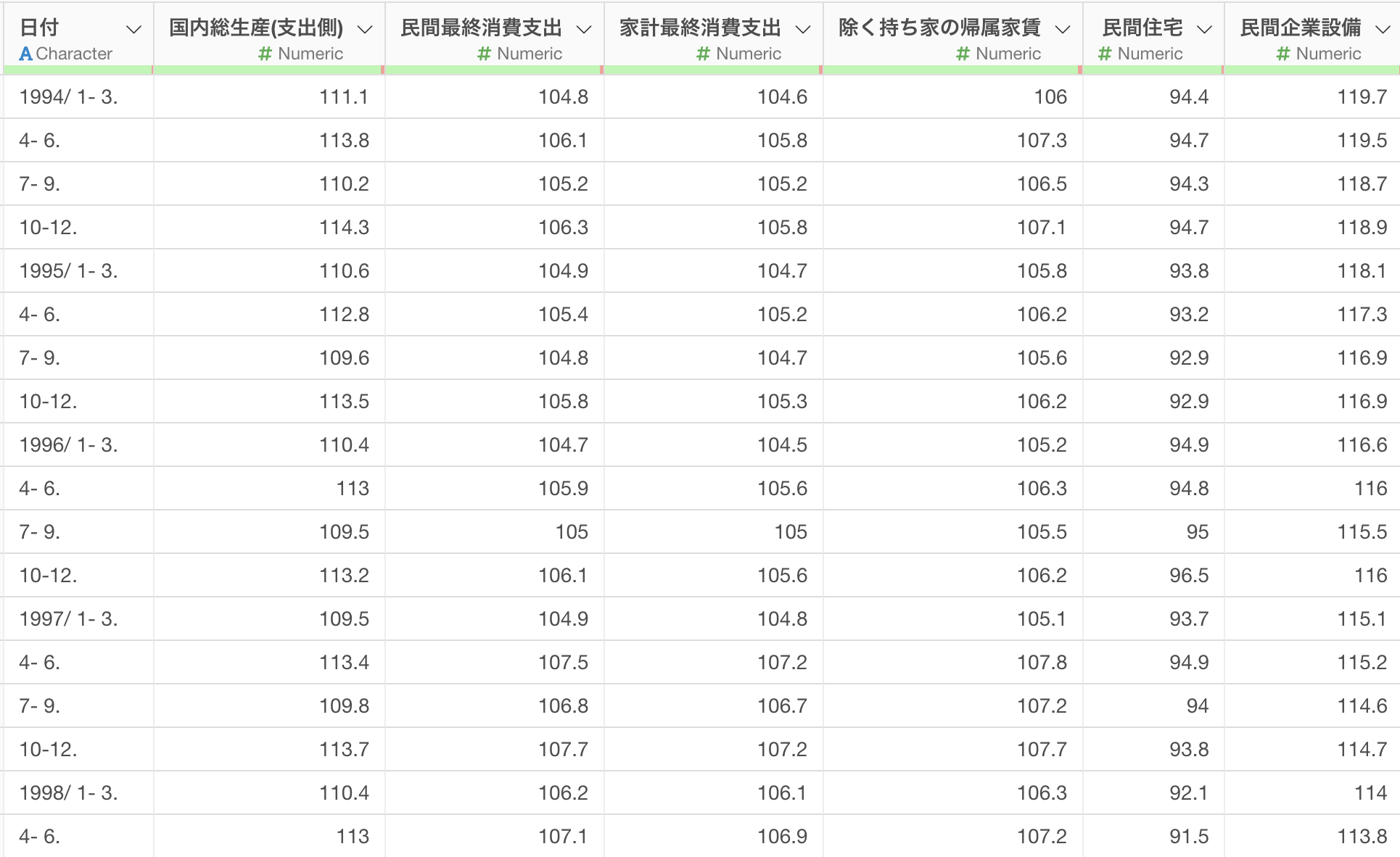Open the 民間最終消費支出 column dropdown chevron

point(584,30)
